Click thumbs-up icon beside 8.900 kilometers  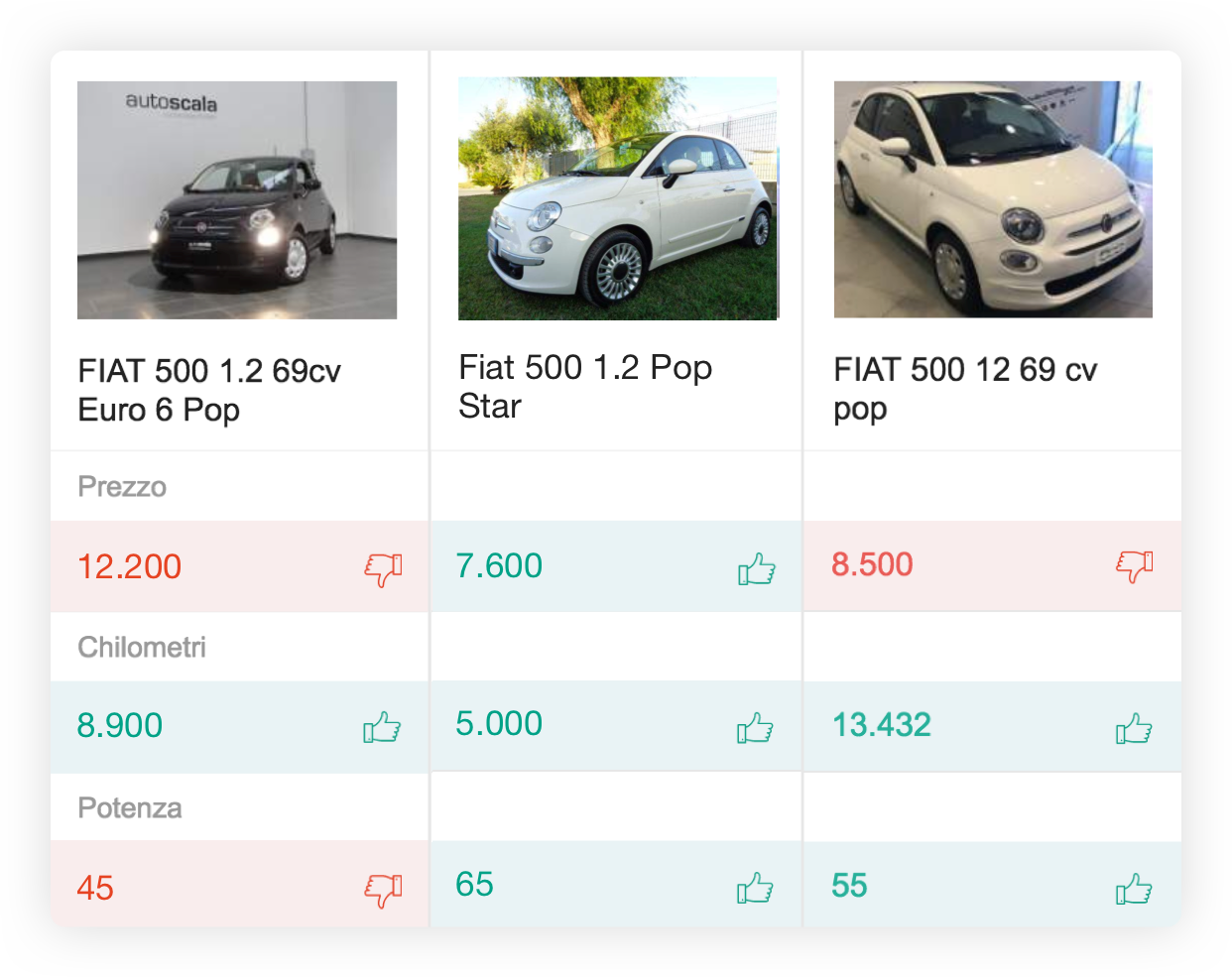click(x=382, y=728)
